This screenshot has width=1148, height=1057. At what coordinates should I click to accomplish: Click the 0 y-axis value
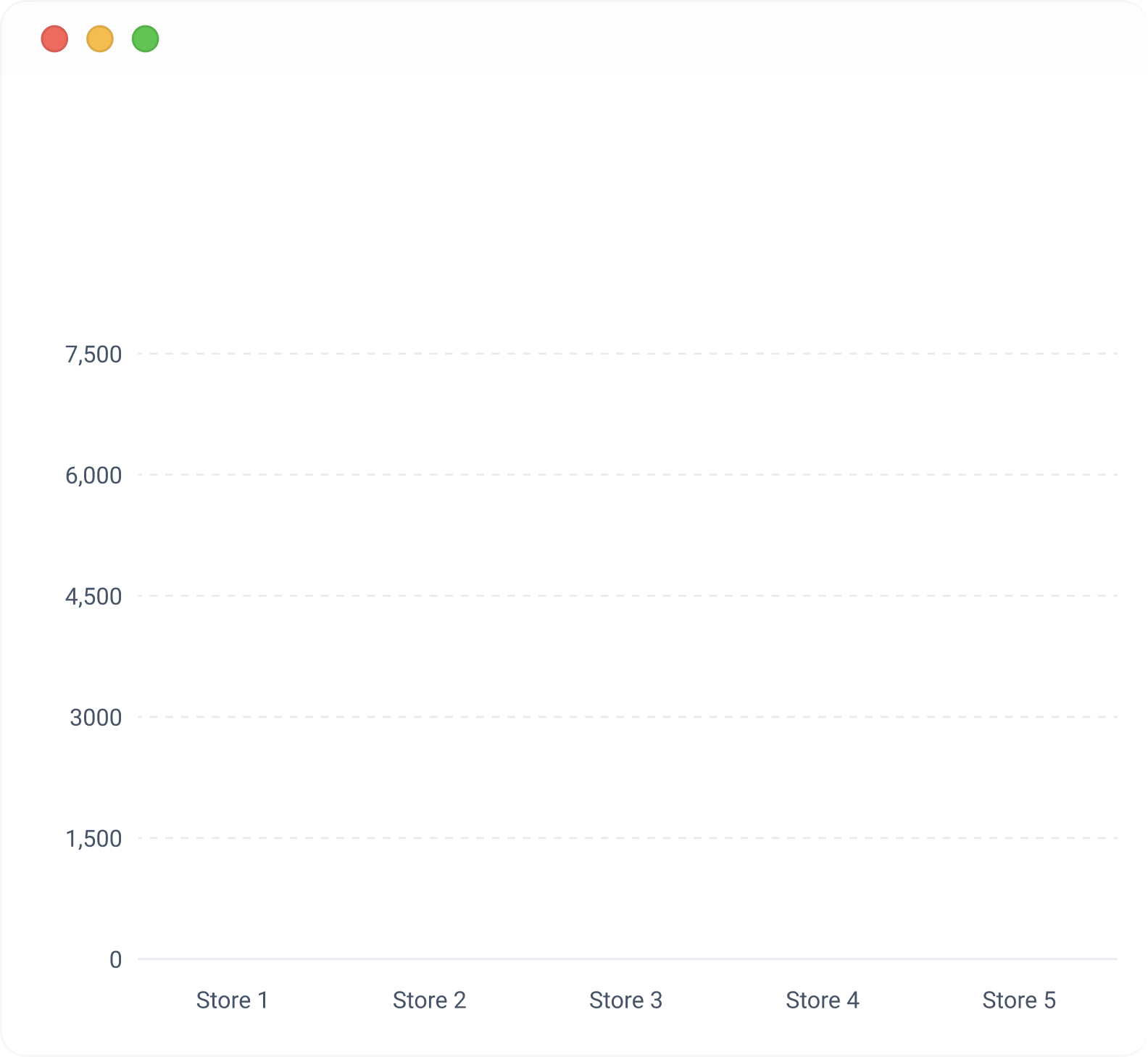click(115, 960)
